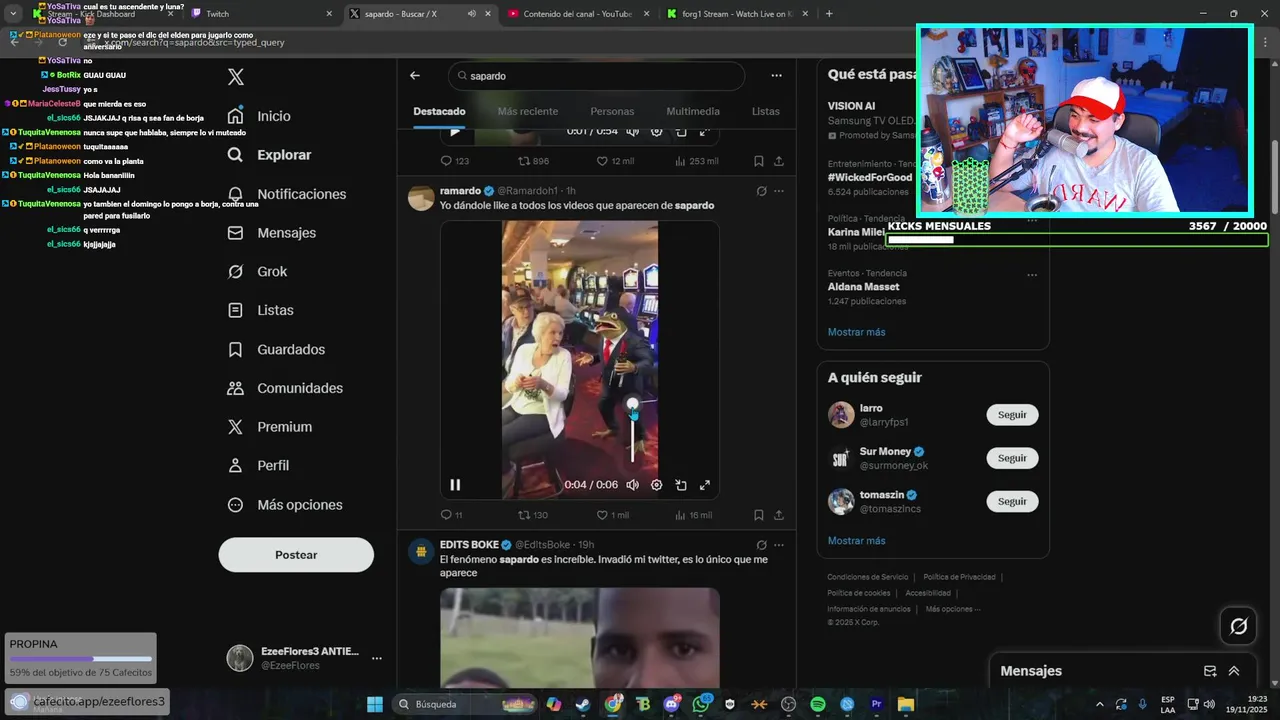The image size is (1280, 720).
Task: Repost the top post with 896 reposts
Action: tap(532, 161)
